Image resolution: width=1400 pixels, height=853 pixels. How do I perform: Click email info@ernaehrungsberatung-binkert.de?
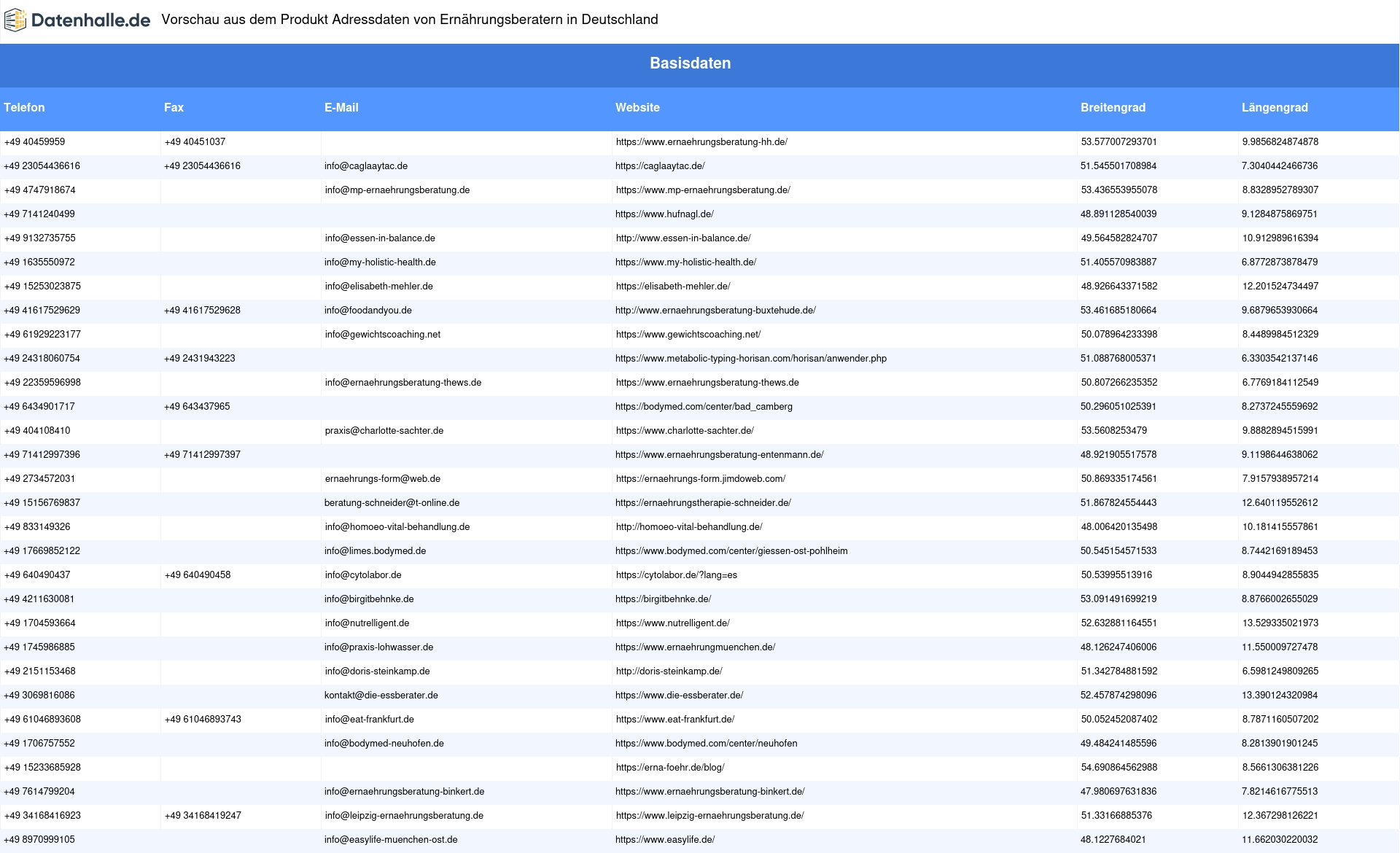coord(404,792)
